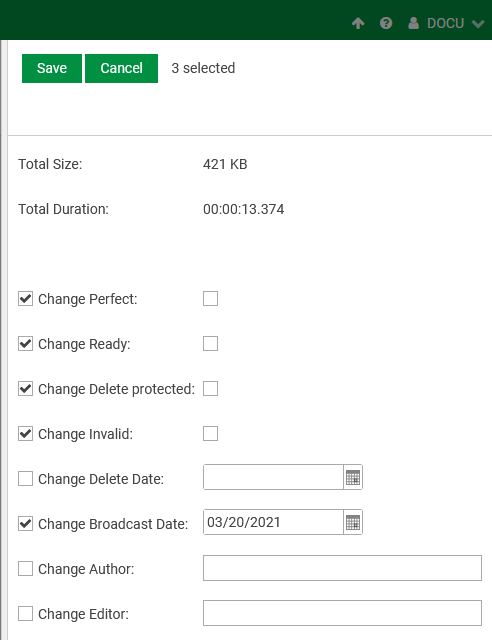The height and width of the screenshot is (640, 492).
Task: Click the user profile icon beside DOCU
Action: (x=413, y=23)
